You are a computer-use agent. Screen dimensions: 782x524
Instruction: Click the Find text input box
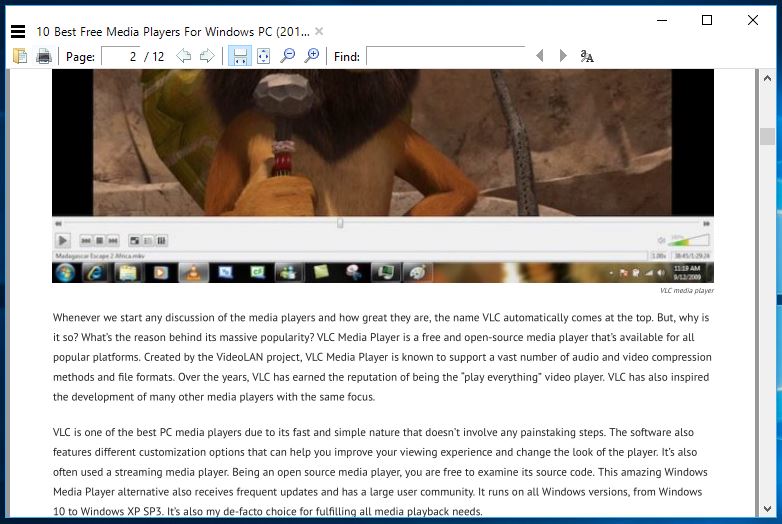445,56
